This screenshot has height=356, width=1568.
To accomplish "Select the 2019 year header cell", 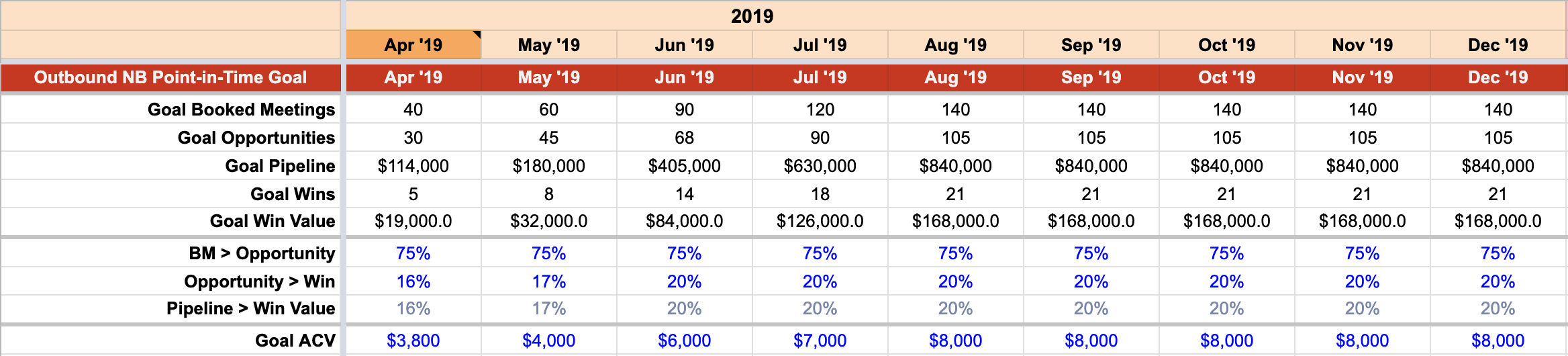I will pyautogui.click(x=752, y=15).
